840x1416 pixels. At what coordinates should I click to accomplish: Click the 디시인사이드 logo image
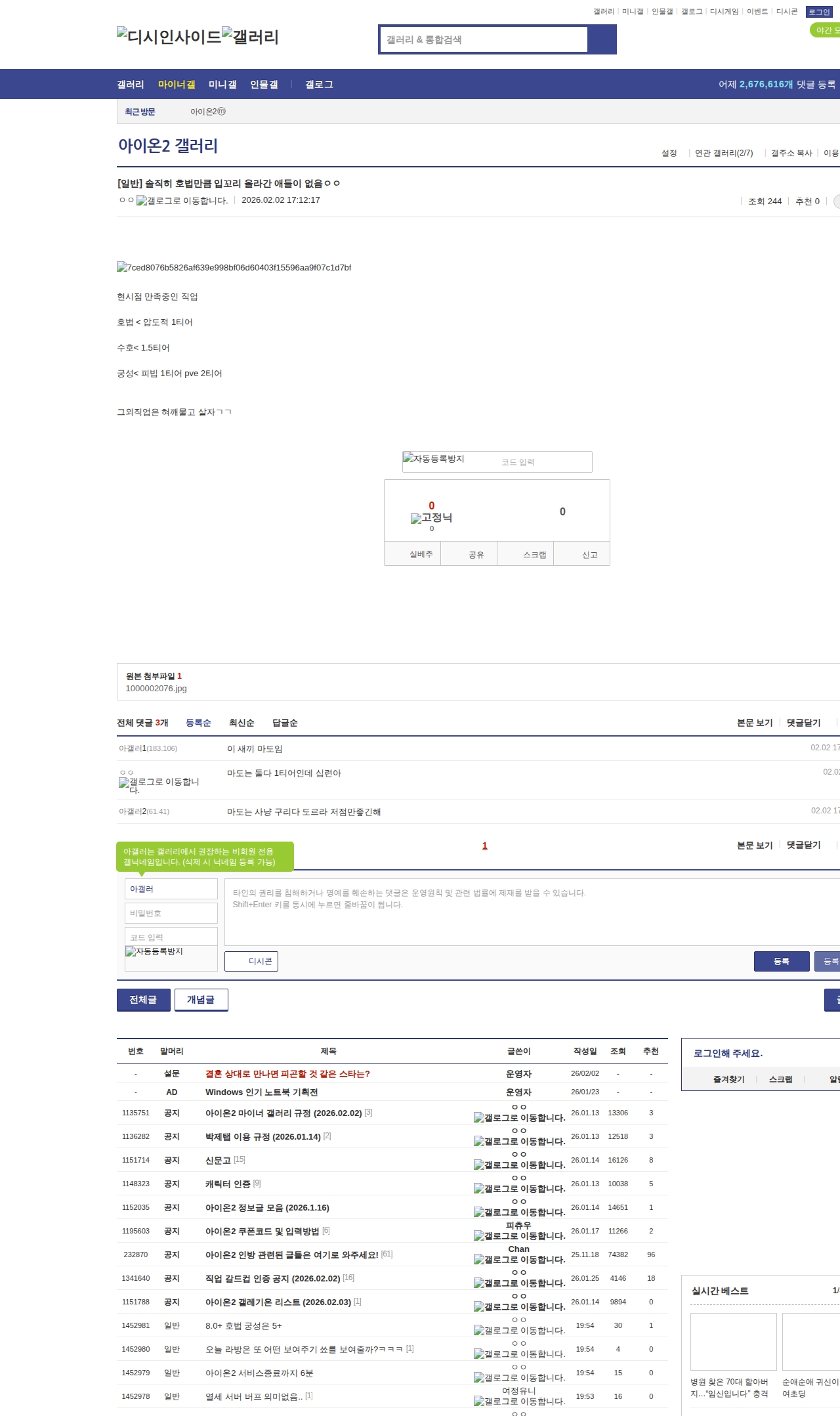[x=169, y=37]
